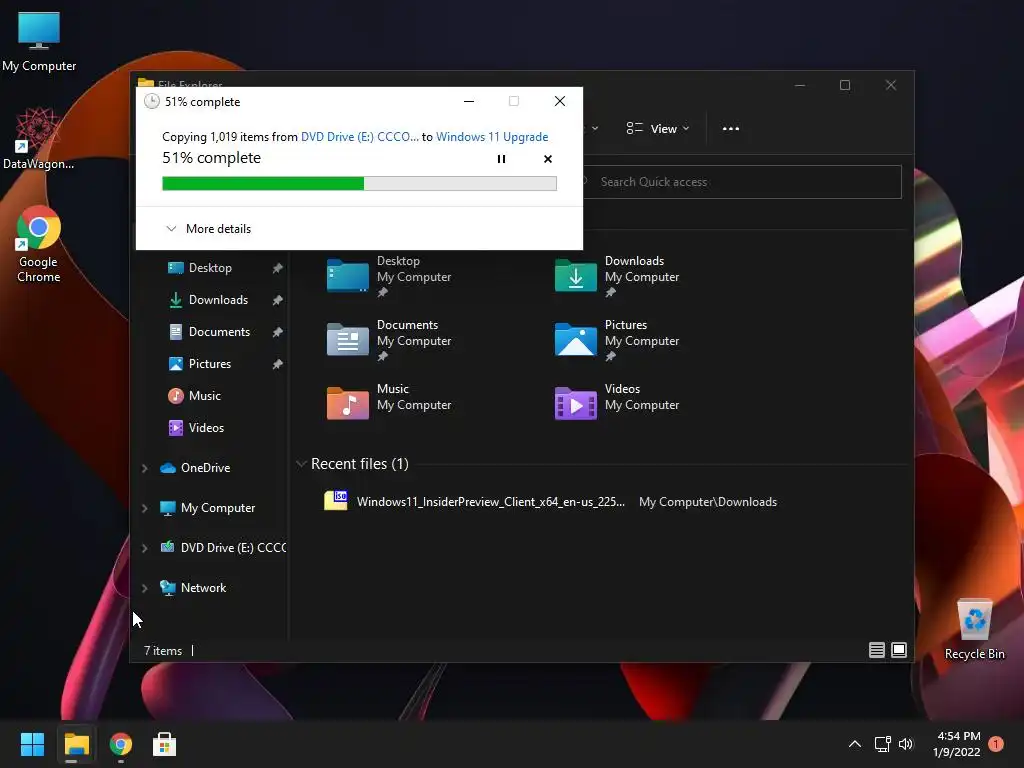Collapse the Recent files section
The height and width of the screenshot is (768, 1024).
pyautogui.click(x=301, y=464)
